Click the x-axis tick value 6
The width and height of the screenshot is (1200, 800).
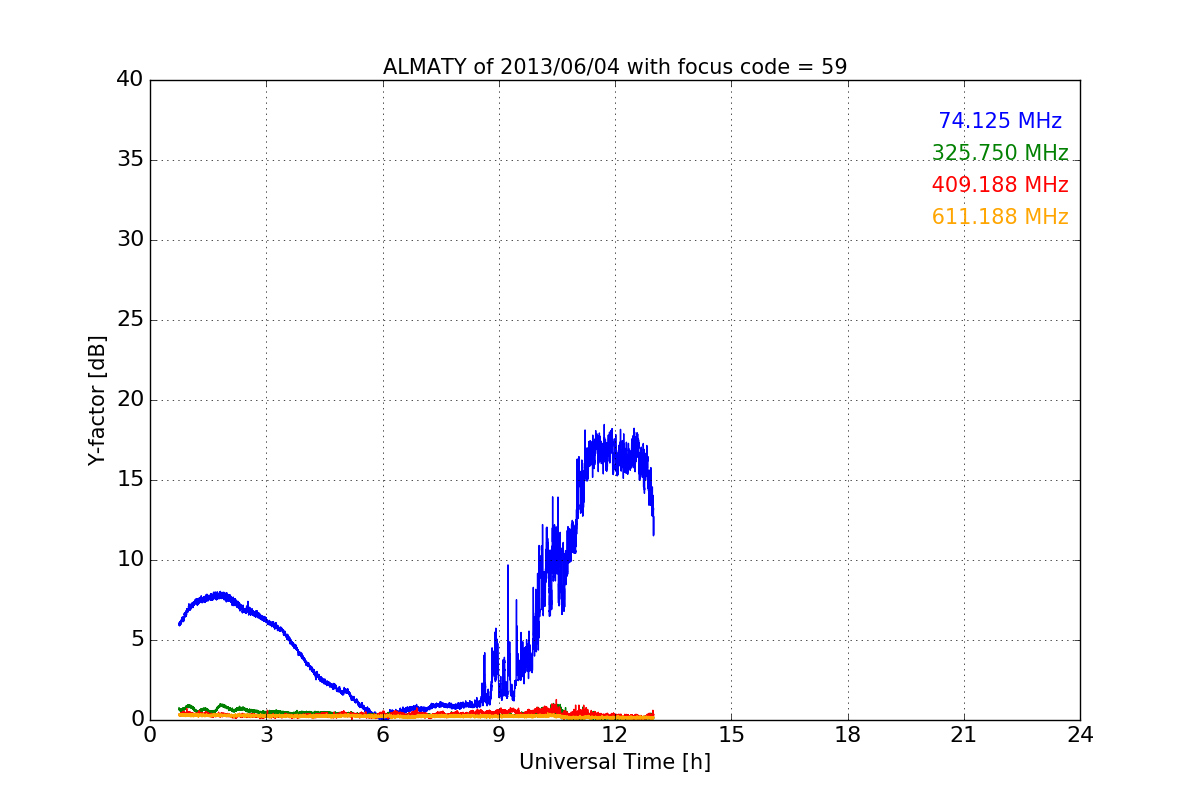[x=383, y=735]
